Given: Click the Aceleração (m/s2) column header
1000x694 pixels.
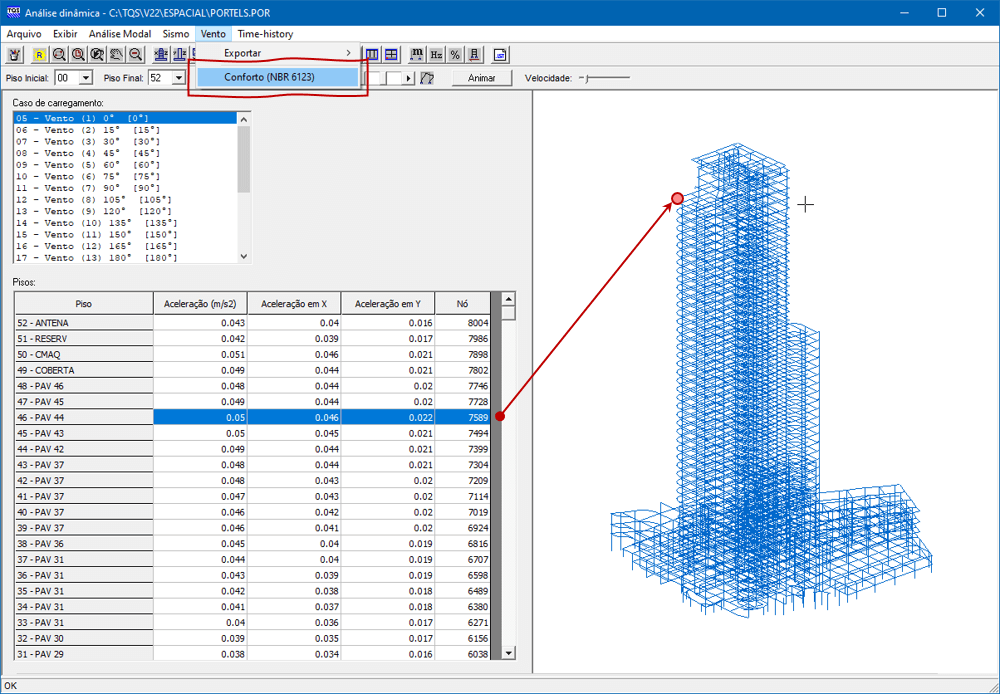Looking at the screenshot, I should tap(200, 304).
